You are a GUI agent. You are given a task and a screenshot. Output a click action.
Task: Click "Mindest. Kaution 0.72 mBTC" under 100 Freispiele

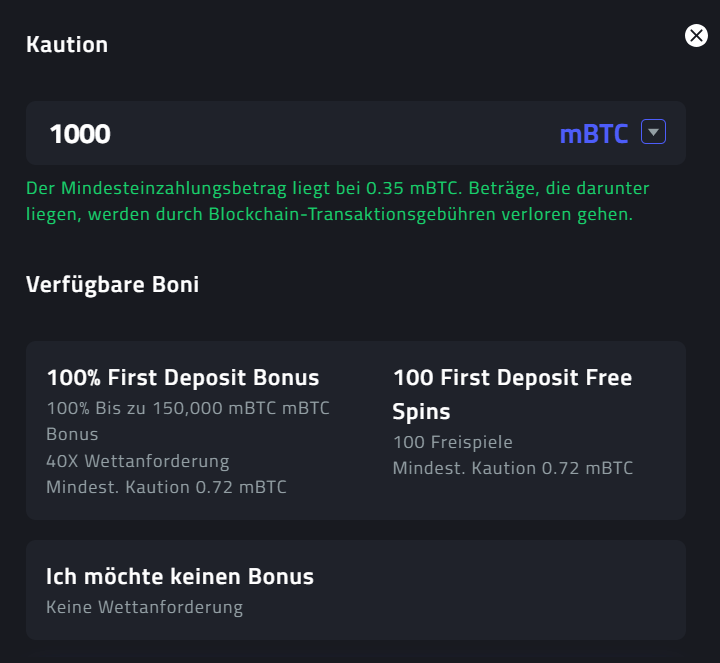click(513, 468)
